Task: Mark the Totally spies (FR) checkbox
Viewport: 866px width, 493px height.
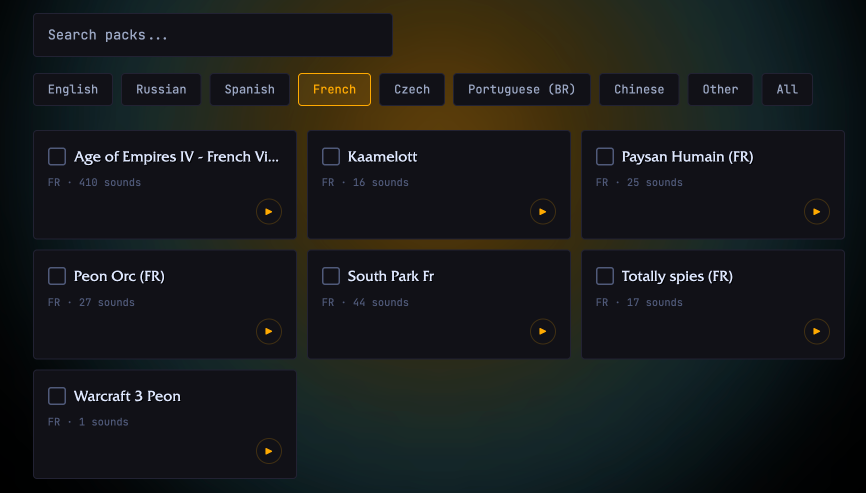Action: tap(605, 276)
